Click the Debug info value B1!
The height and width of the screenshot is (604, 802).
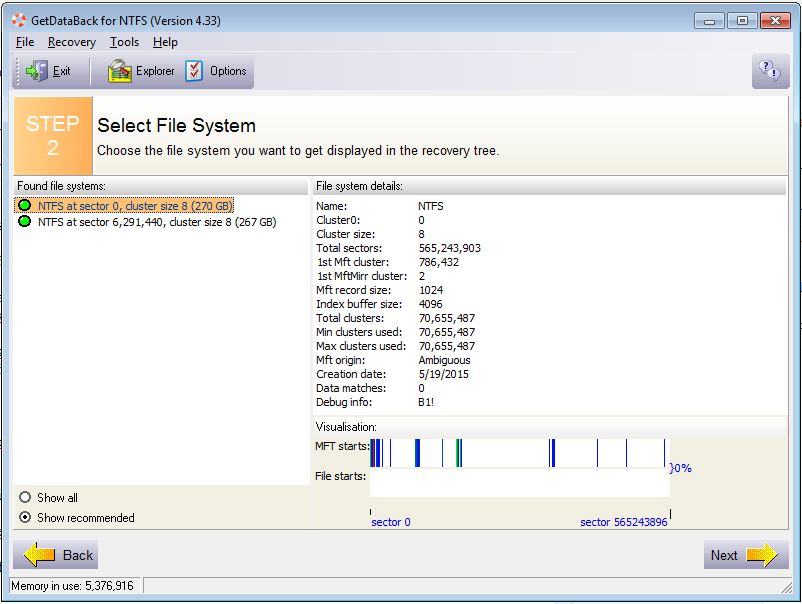[x=426, y=402]
